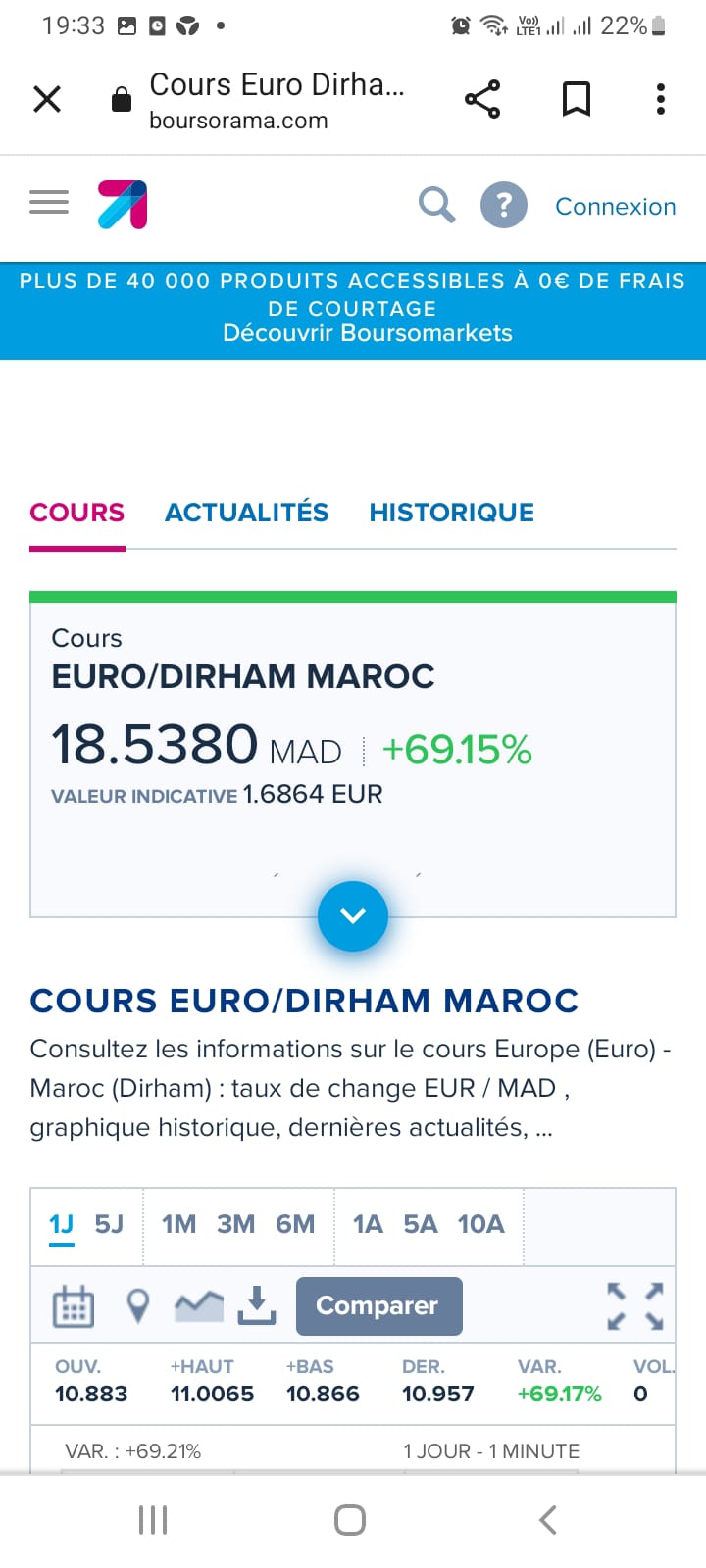Image resolution: width=706 pixels, height=1568 pixels.
Task: Tap the site security lock icon
Action: point(120,98)
